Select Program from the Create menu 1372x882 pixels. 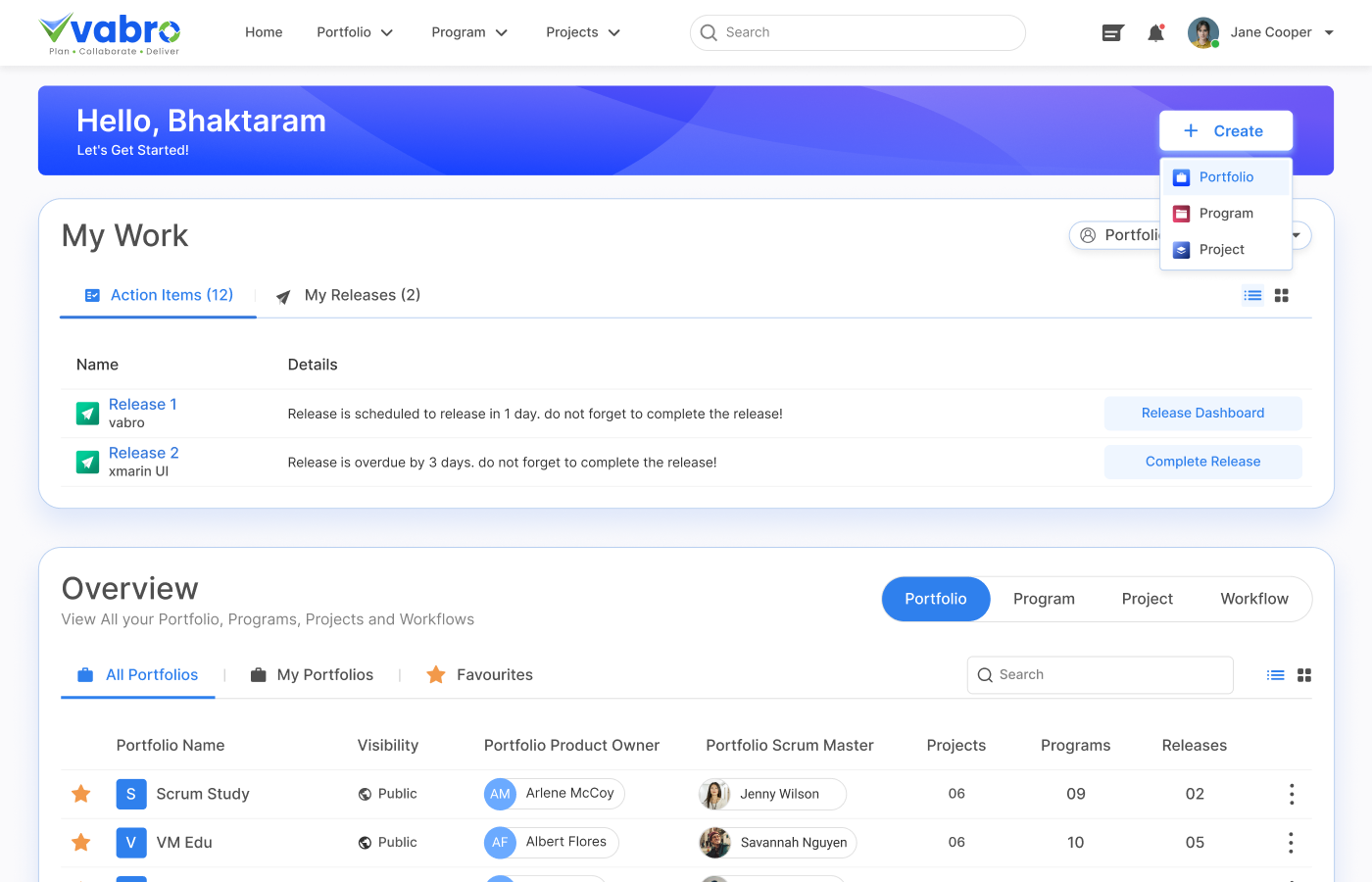(1225, 214)
